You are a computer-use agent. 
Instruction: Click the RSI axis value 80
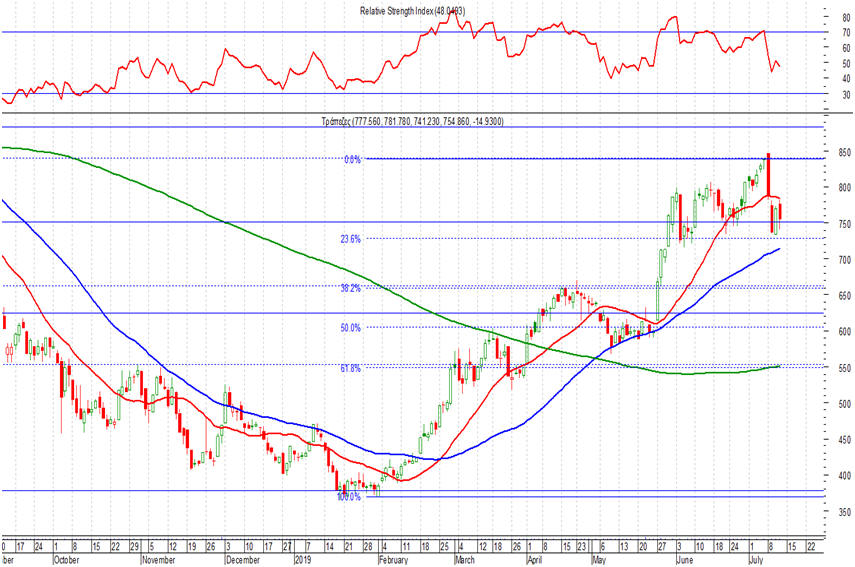click(x=846, y=17)
